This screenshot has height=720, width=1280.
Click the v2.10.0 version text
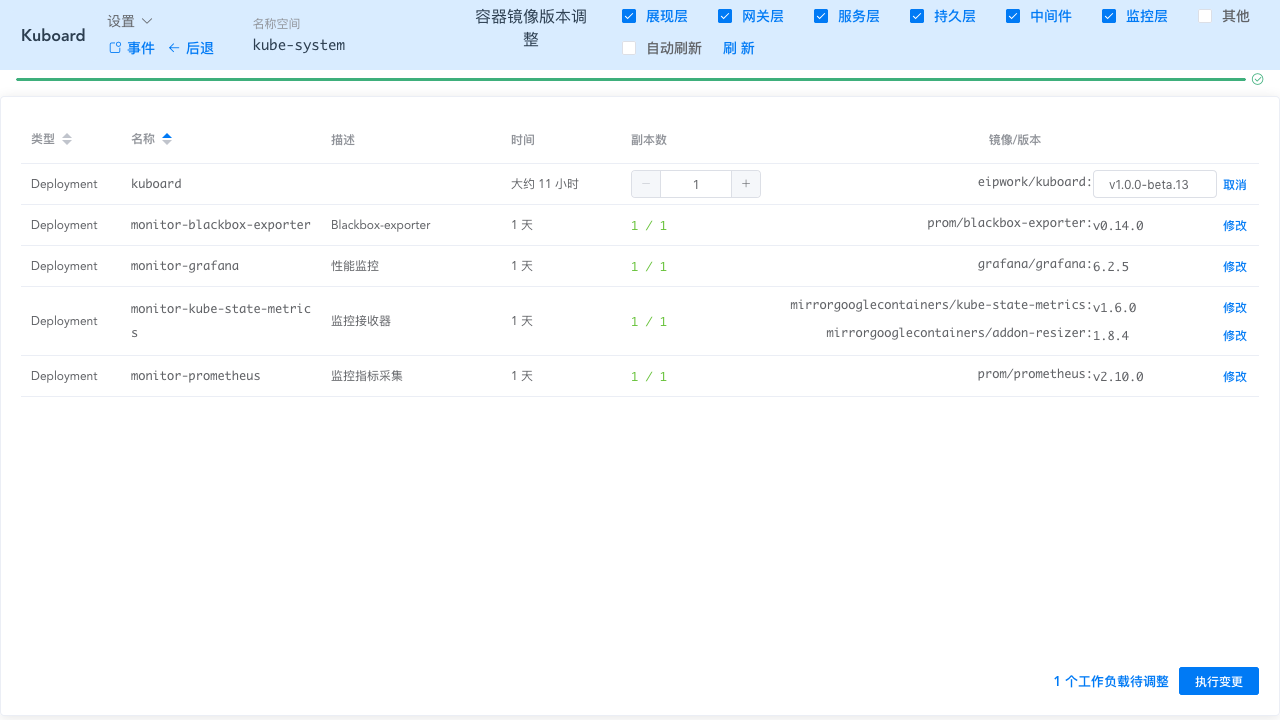click(1118, 377)
